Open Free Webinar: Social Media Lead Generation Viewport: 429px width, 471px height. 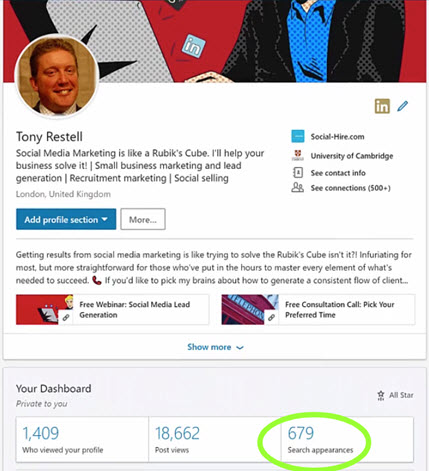pos(112,310)
